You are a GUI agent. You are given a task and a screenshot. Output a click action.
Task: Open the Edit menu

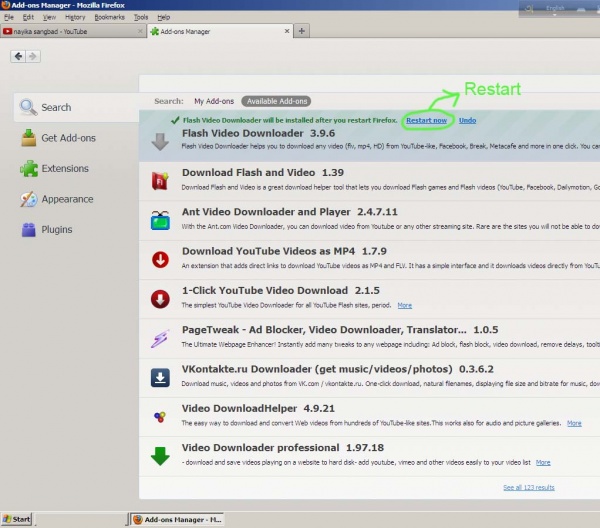[28, 17]
